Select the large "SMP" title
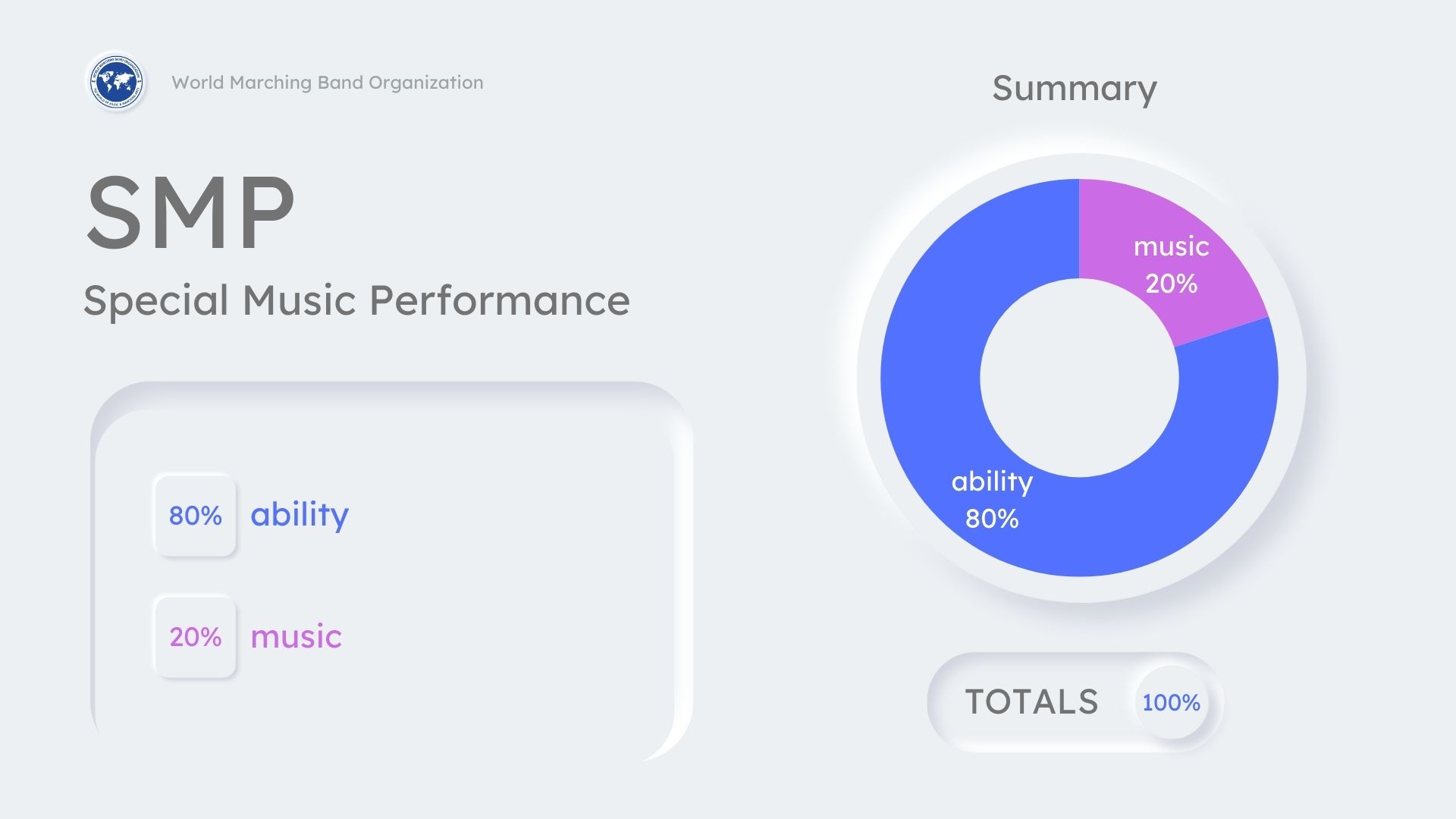 pyautogui.click(x=190, y=212)
